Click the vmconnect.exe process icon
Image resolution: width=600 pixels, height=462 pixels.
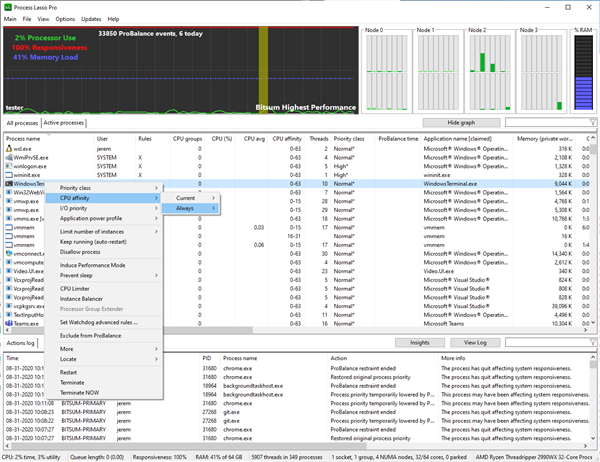9,254
